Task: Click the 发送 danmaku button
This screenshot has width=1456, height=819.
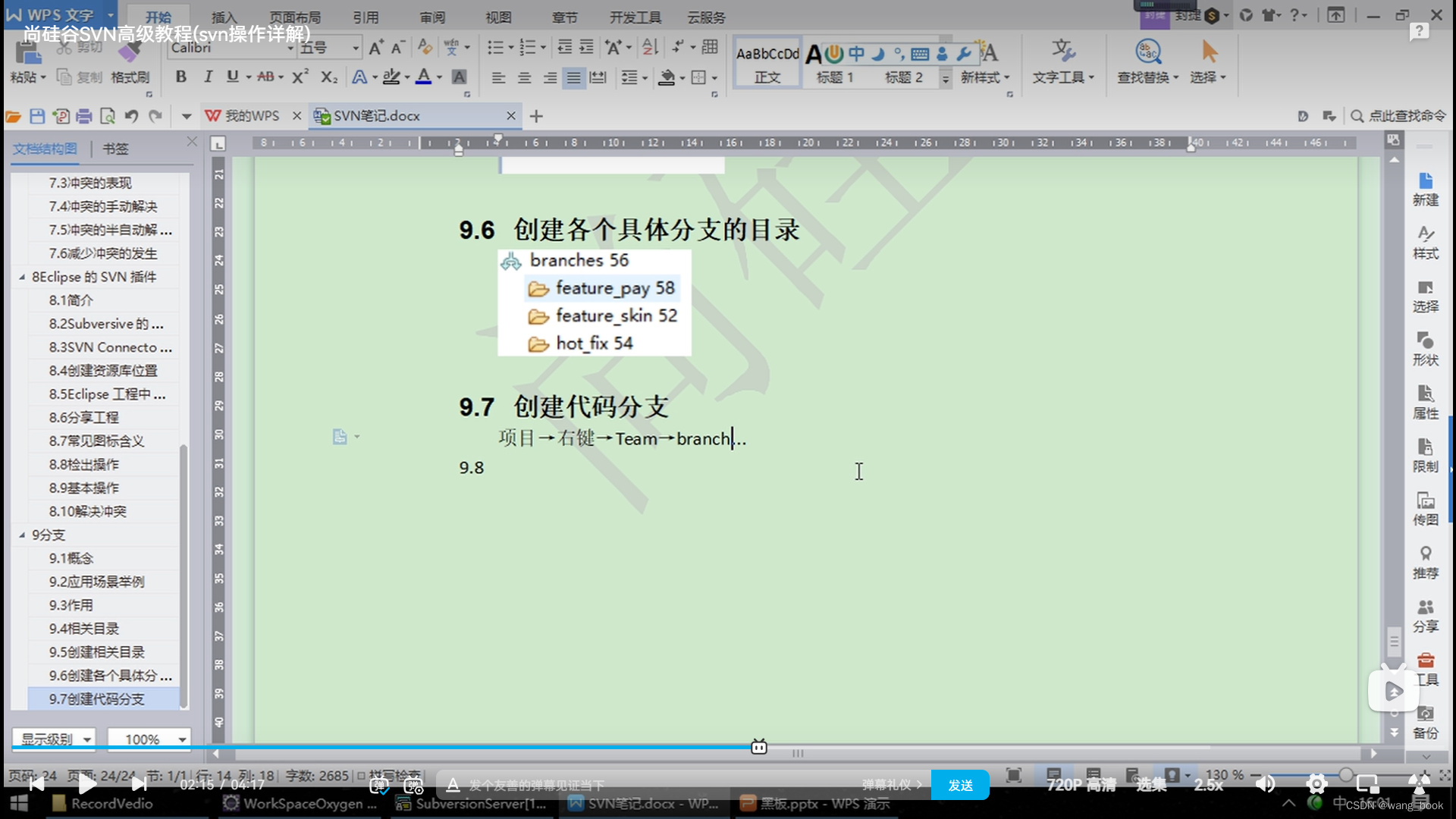Action: [960, 785]
